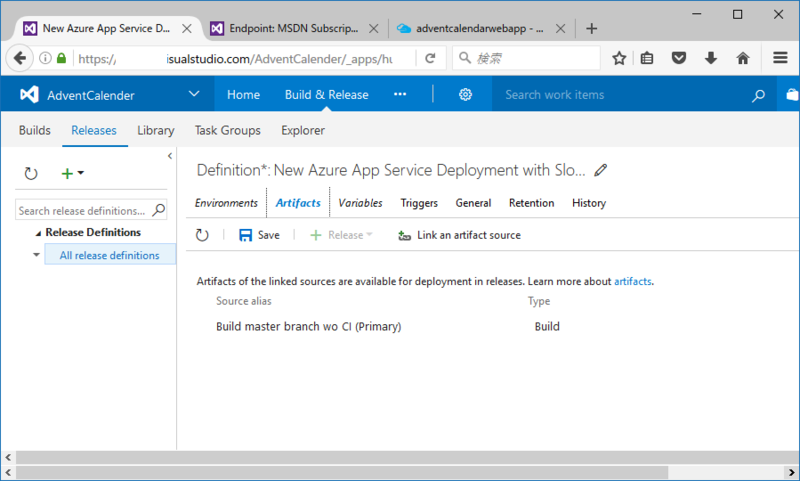Click the settings gear icon in header
Screen dimensions: 800x481
[x=465, y=95]
